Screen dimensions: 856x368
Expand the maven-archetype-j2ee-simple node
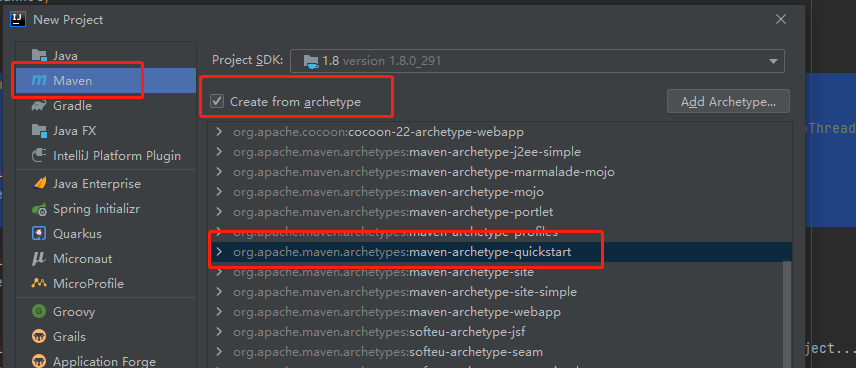[x=219, y=152]
